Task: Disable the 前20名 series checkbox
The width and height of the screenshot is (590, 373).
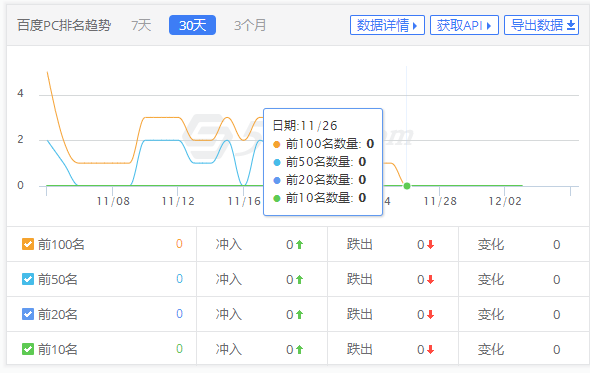Action: tap(28, 314)
